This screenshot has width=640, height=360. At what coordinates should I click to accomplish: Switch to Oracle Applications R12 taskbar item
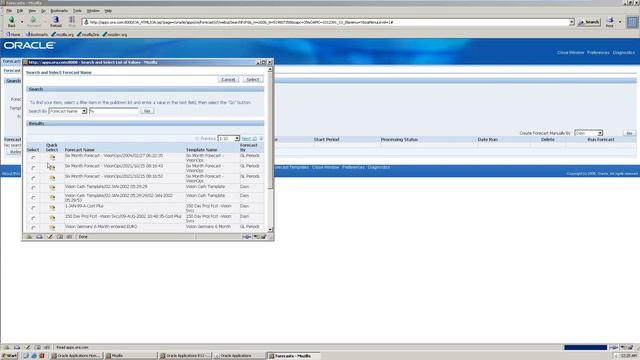point(184,356)
